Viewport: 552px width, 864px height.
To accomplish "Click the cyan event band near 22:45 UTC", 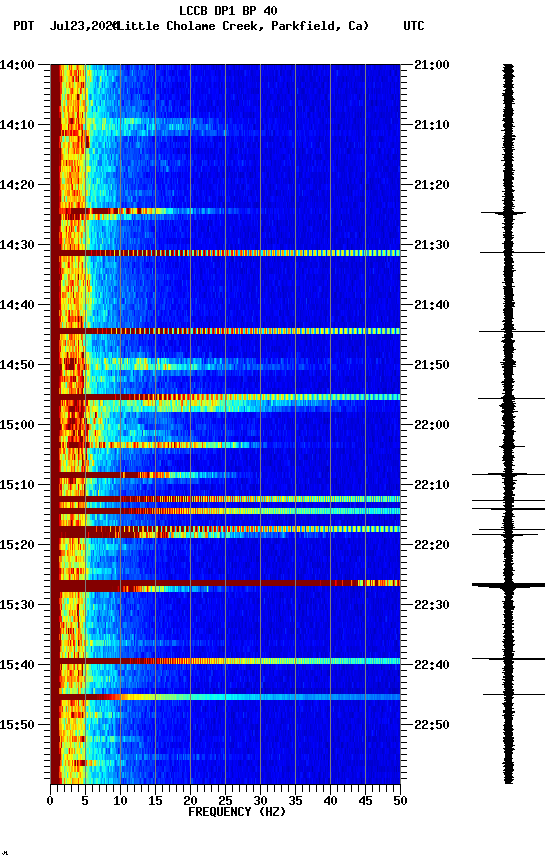I will pyautogui.click(x=225, y=697).
